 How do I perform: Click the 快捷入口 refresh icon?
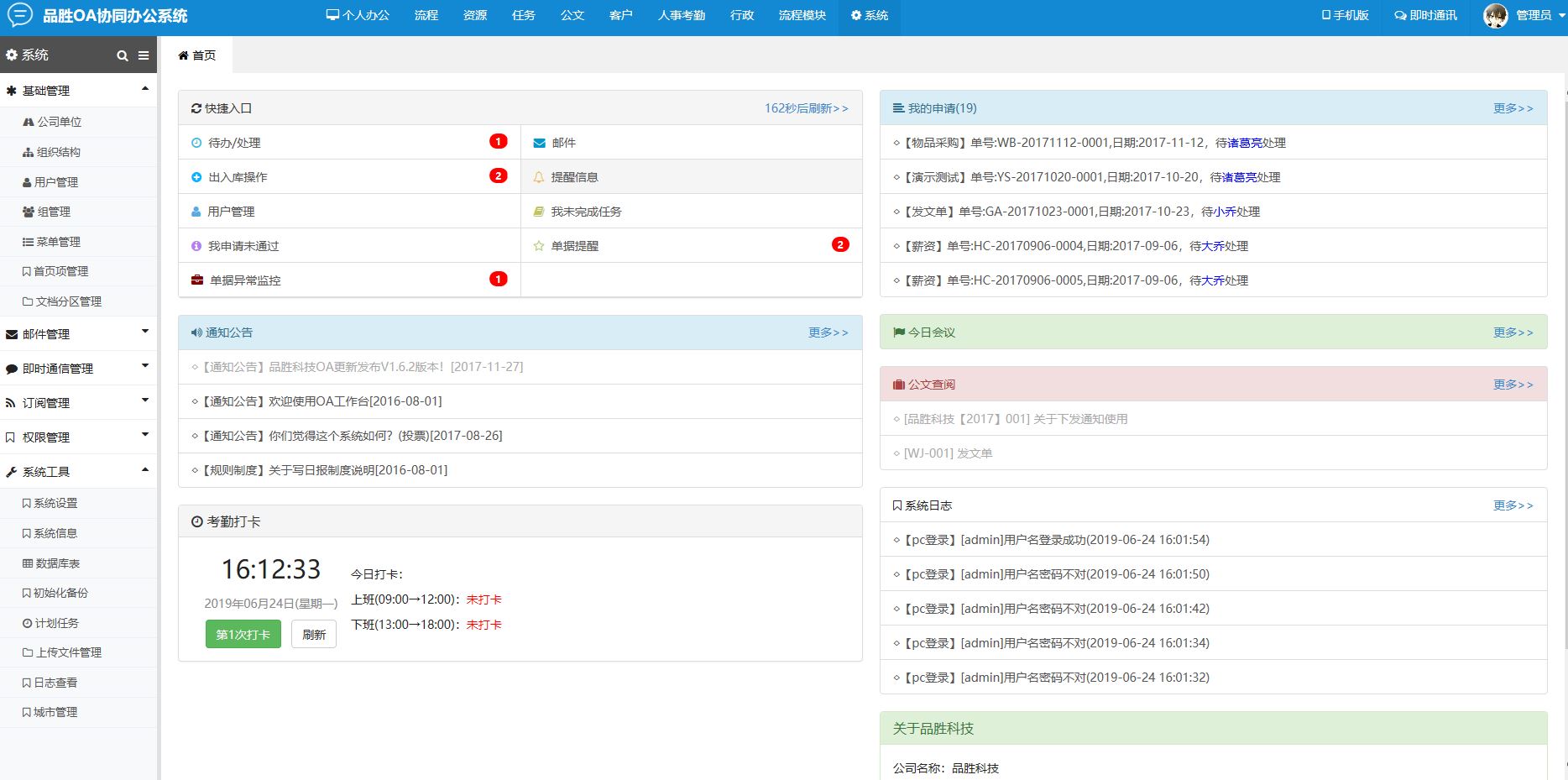tap(196, 108)
